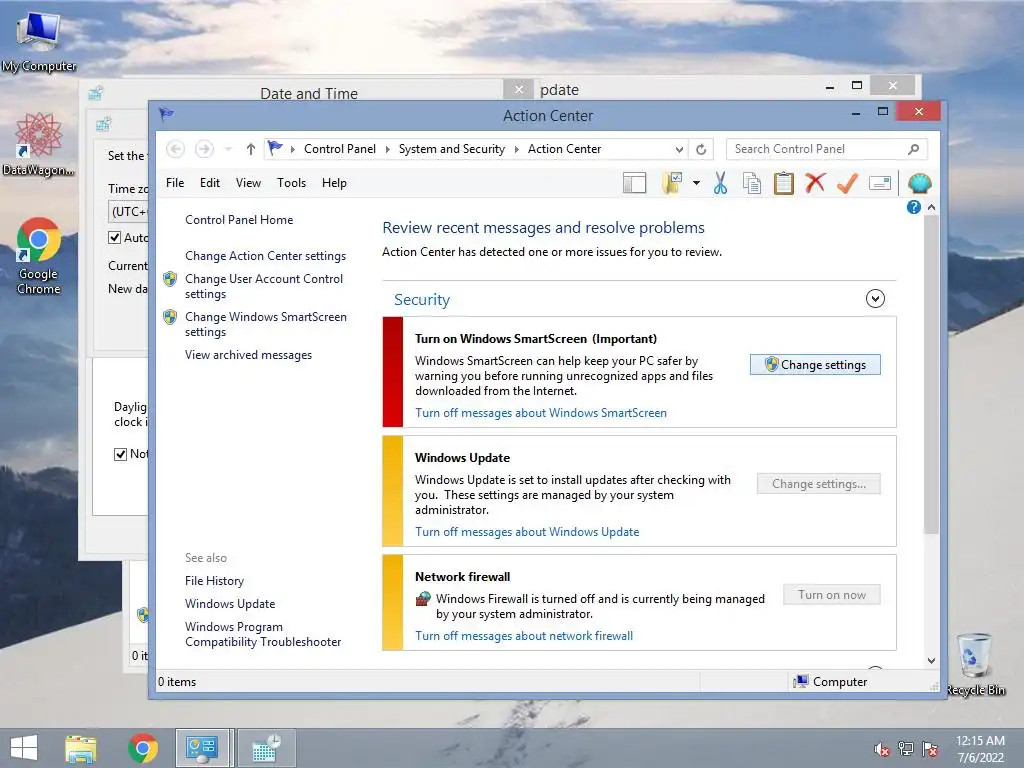The image size is (1024, 768).
Task: Open the File menu
Action: pyautogui.click(x=175, y=183)
